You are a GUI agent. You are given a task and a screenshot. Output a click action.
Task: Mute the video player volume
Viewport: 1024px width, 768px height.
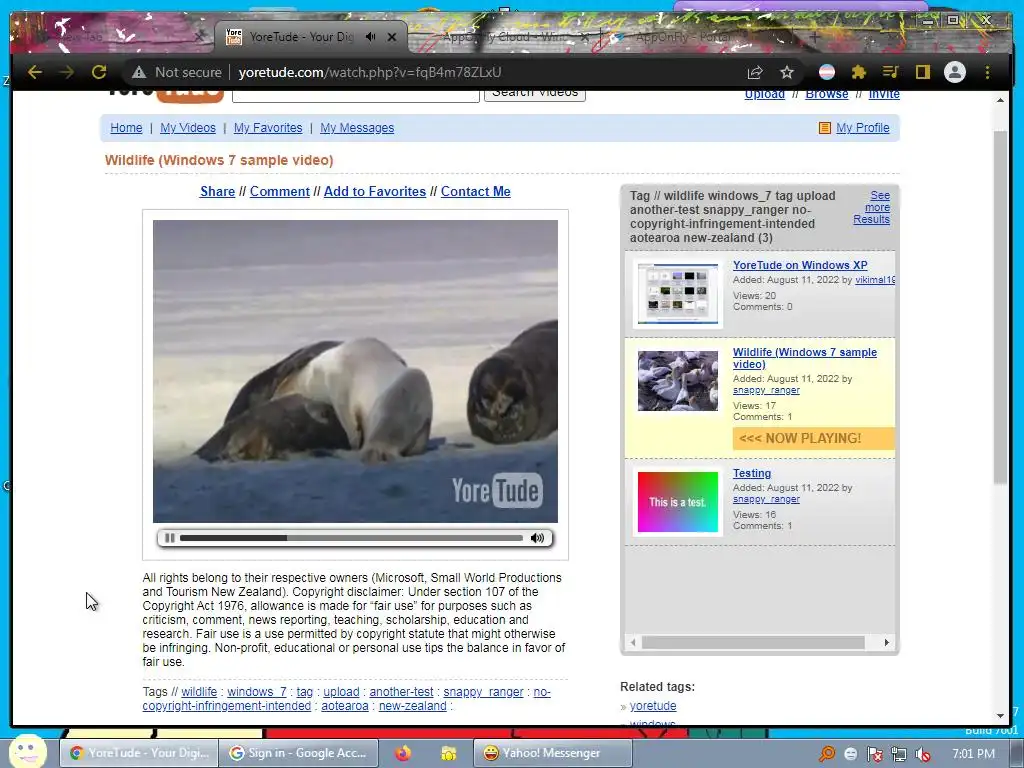tap(537, 538)
